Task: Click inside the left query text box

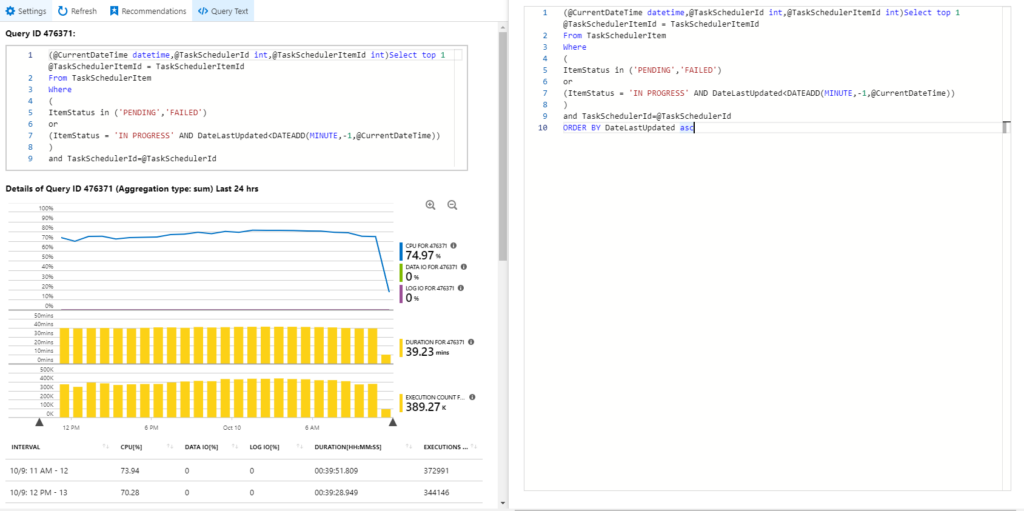Action: pos(236,108)
